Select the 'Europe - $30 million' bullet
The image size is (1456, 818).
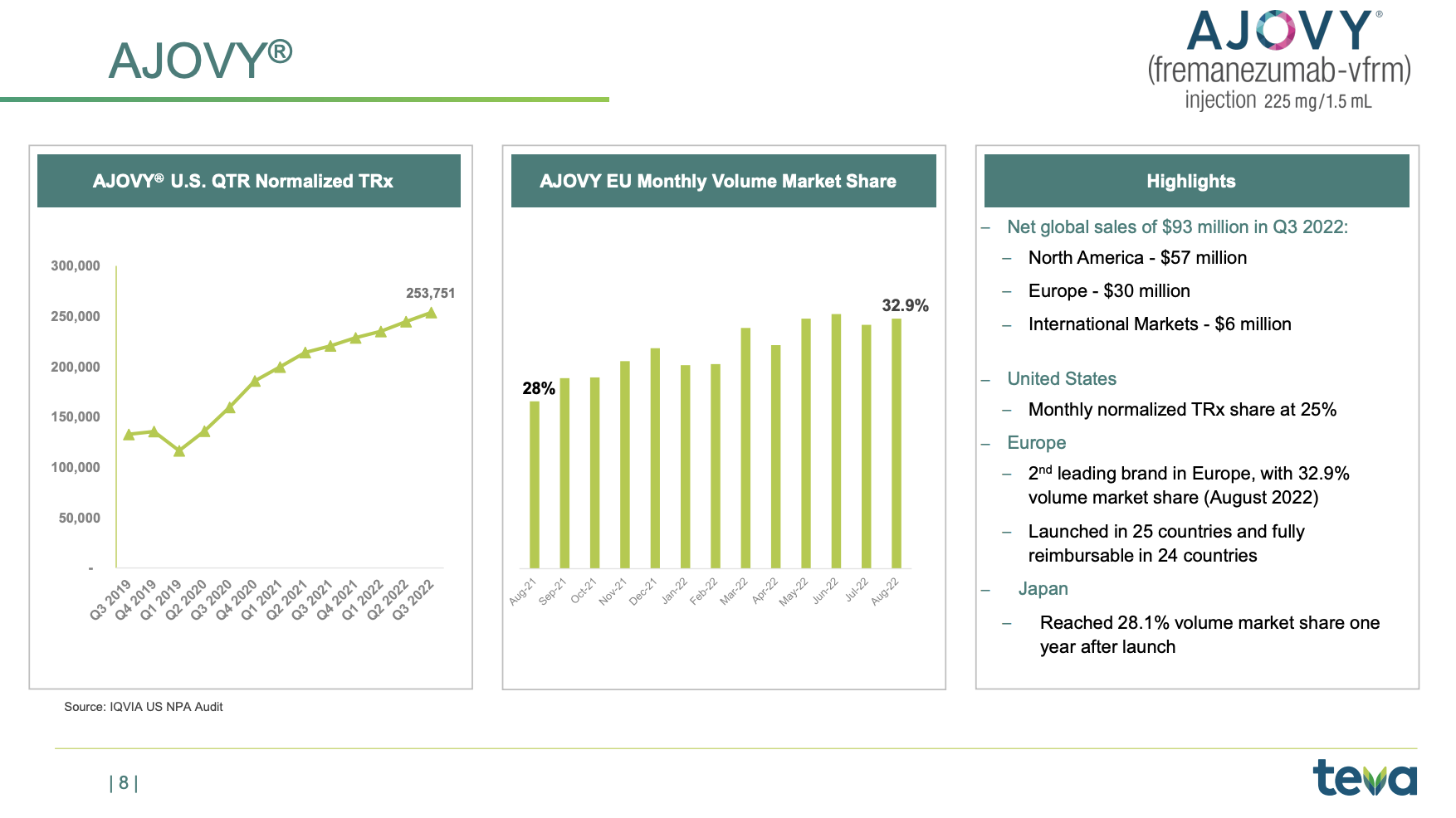[1109, 291]
